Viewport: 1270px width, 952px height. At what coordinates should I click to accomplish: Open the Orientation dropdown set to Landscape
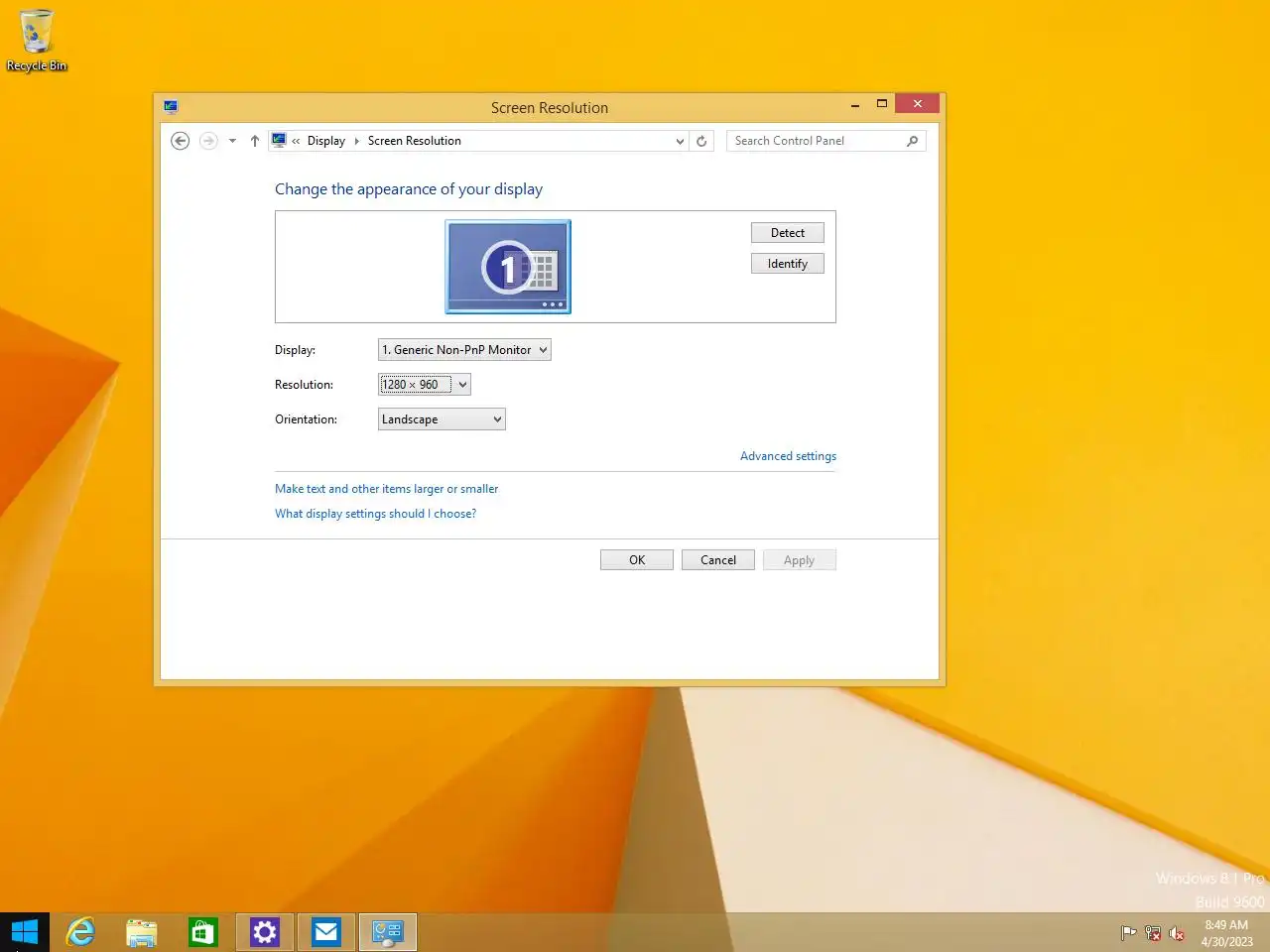pyautogui.click(x=442, y=419)
